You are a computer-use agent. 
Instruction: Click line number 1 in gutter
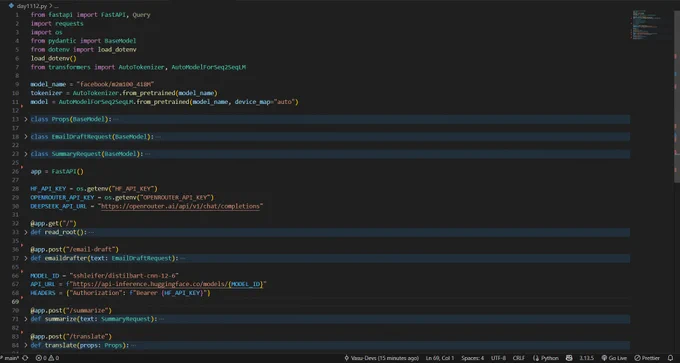(17, 15)
